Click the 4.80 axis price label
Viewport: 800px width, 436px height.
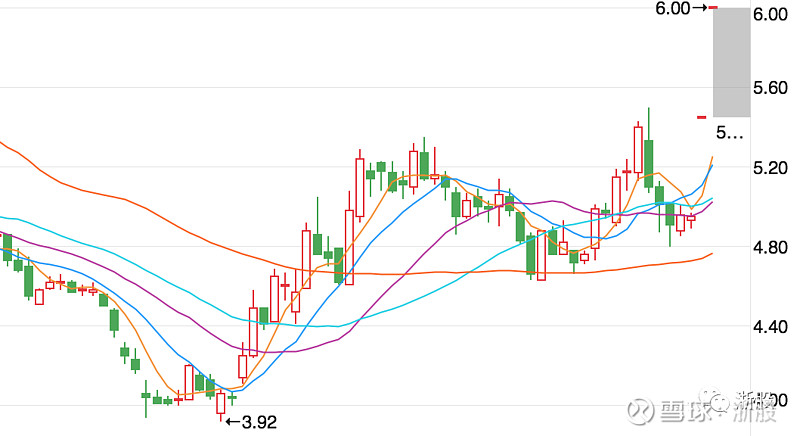tap(772, 248)
